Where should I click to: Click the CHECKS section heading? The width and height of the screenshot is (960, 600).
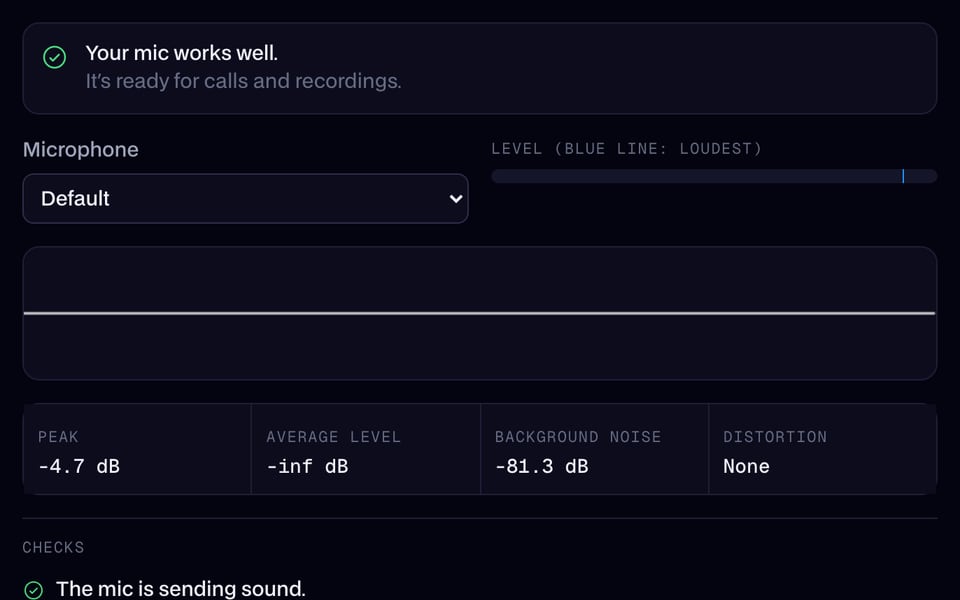[x=53, y=547]
